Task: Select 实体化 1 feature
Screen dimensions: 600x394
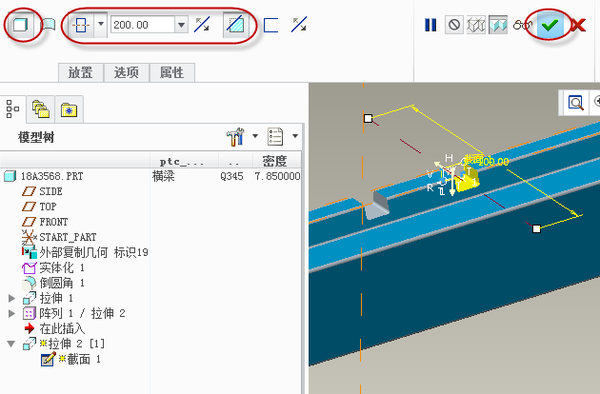Action: (62, 268)
